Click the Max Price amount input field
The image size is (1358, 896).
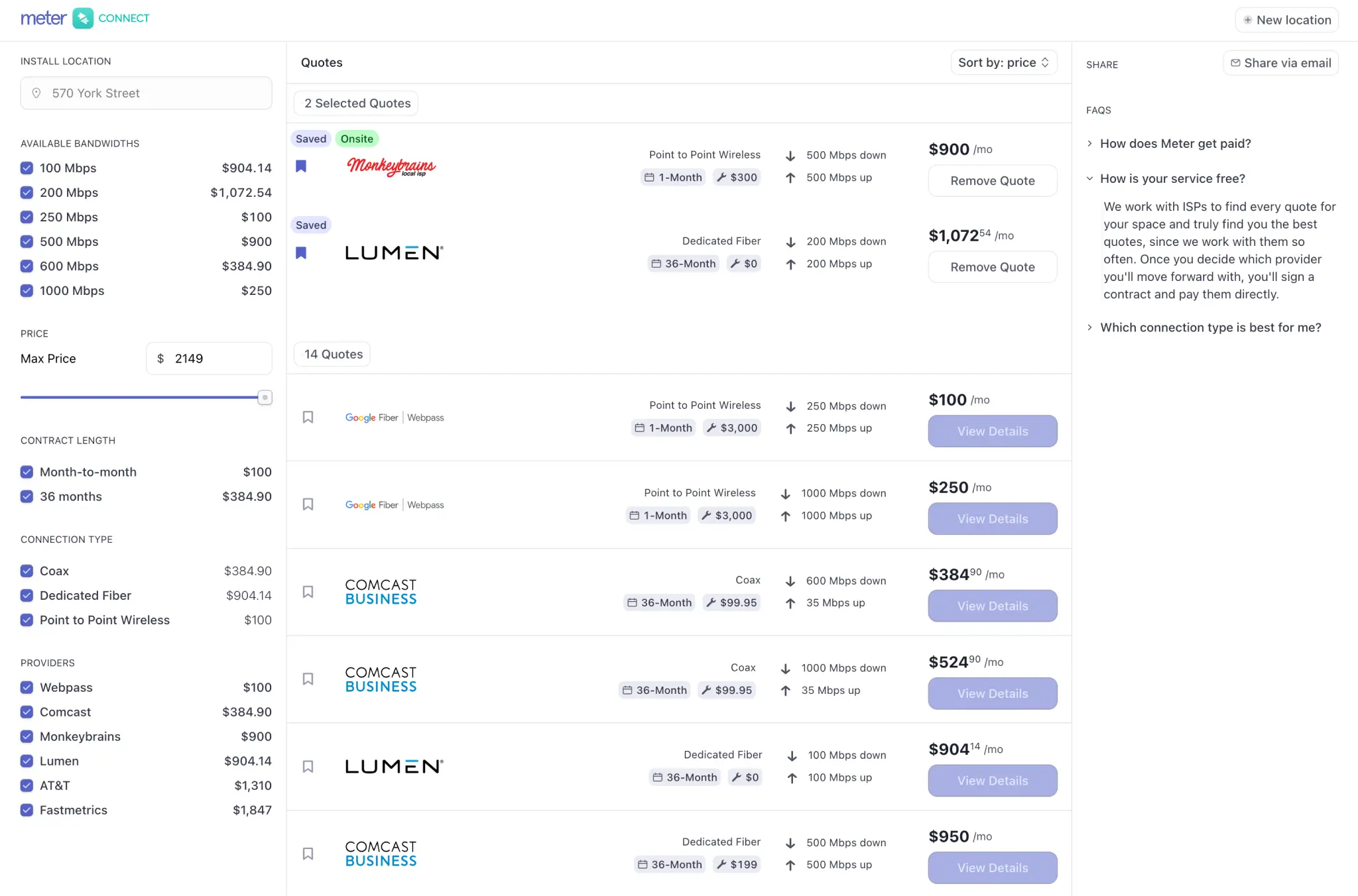coord(210,359)
